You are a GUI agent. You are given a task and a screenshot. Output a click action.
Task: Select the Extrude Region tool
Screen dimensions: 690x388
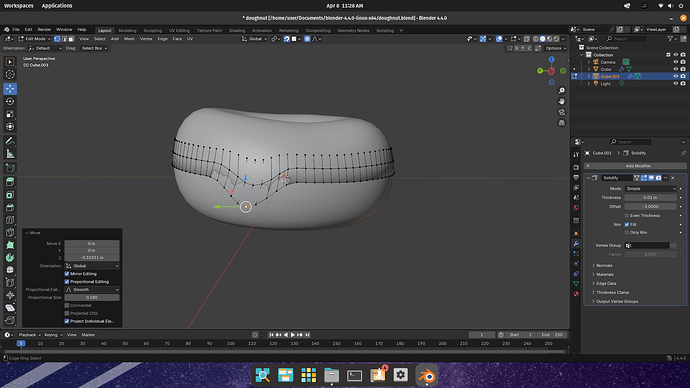[10, 182]
